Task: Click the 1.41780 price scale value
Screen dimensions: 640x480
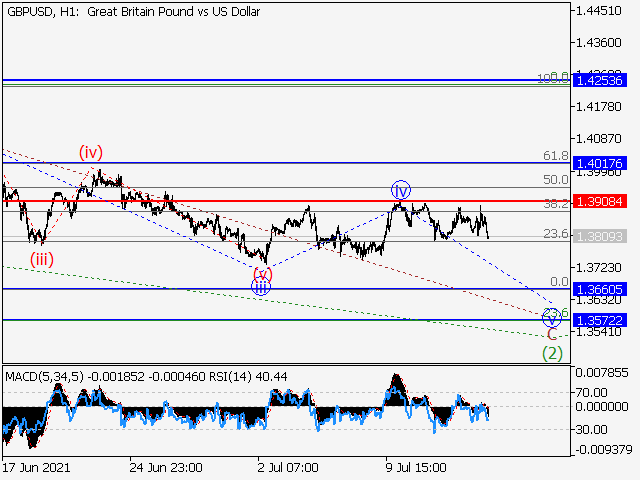Action: 598,107
